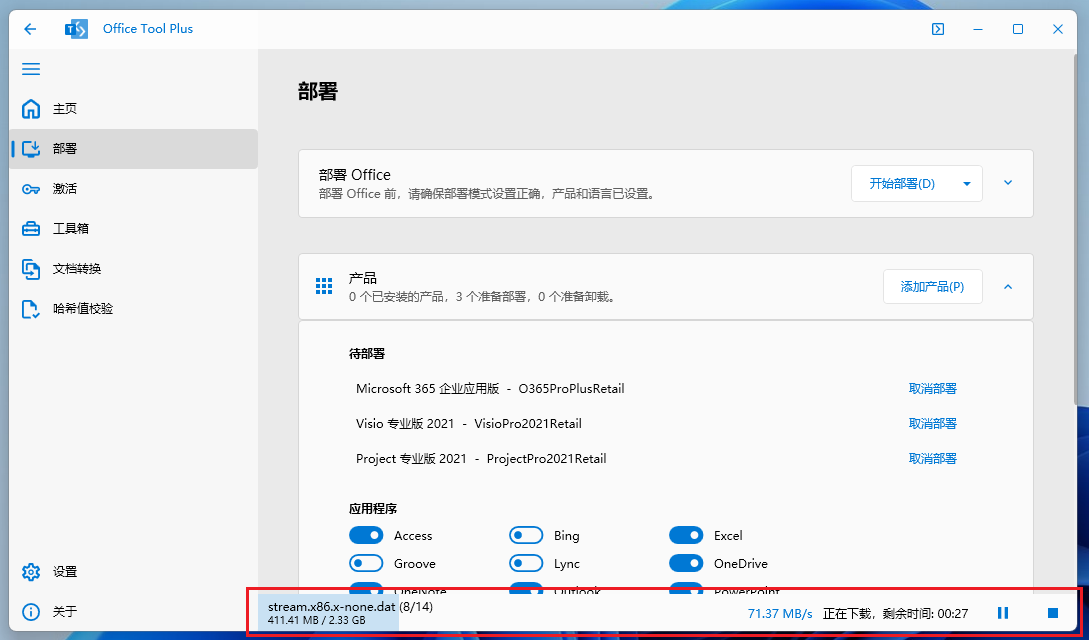Open the 主页 home icon in sidebar
Screen dimensions: 1089x640
[x=31, y=109]
